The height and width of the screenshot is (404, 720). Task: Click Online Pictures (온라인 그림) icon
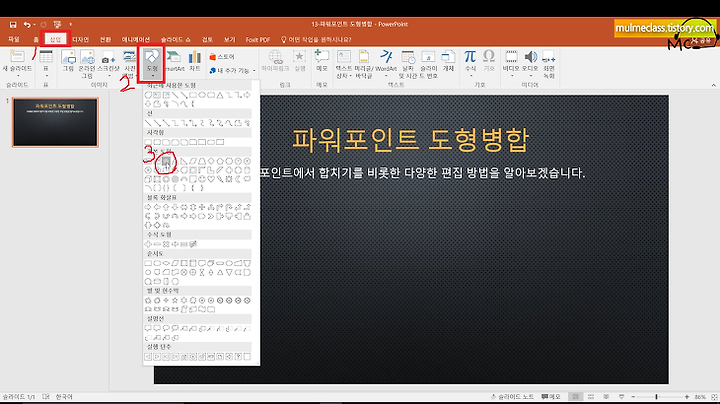coord(87,63)
